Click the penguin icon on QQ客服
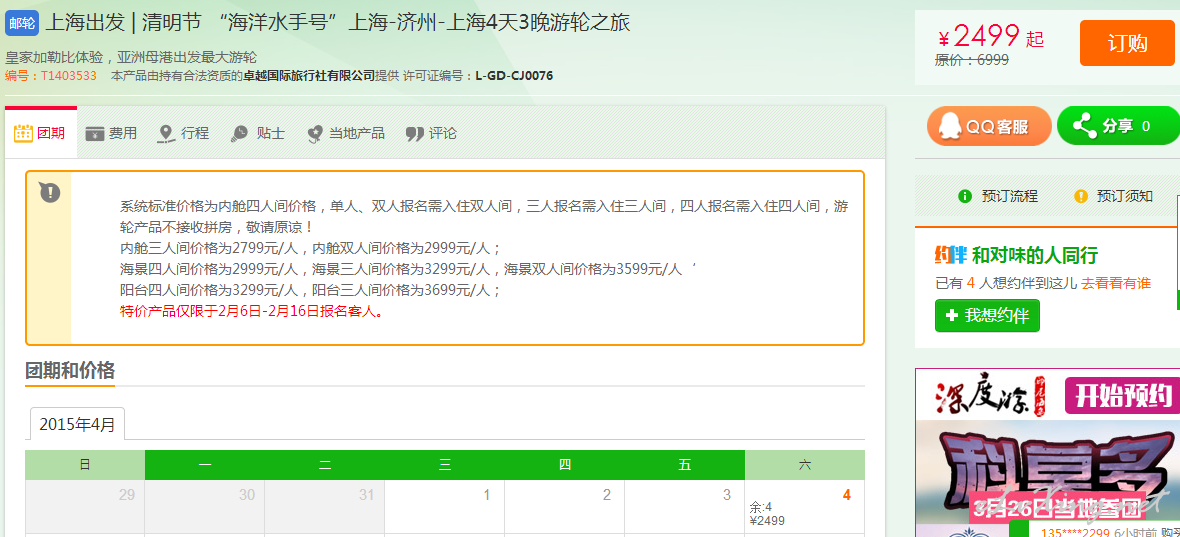This screenshot has height=537, width=1180. (950, 126)
